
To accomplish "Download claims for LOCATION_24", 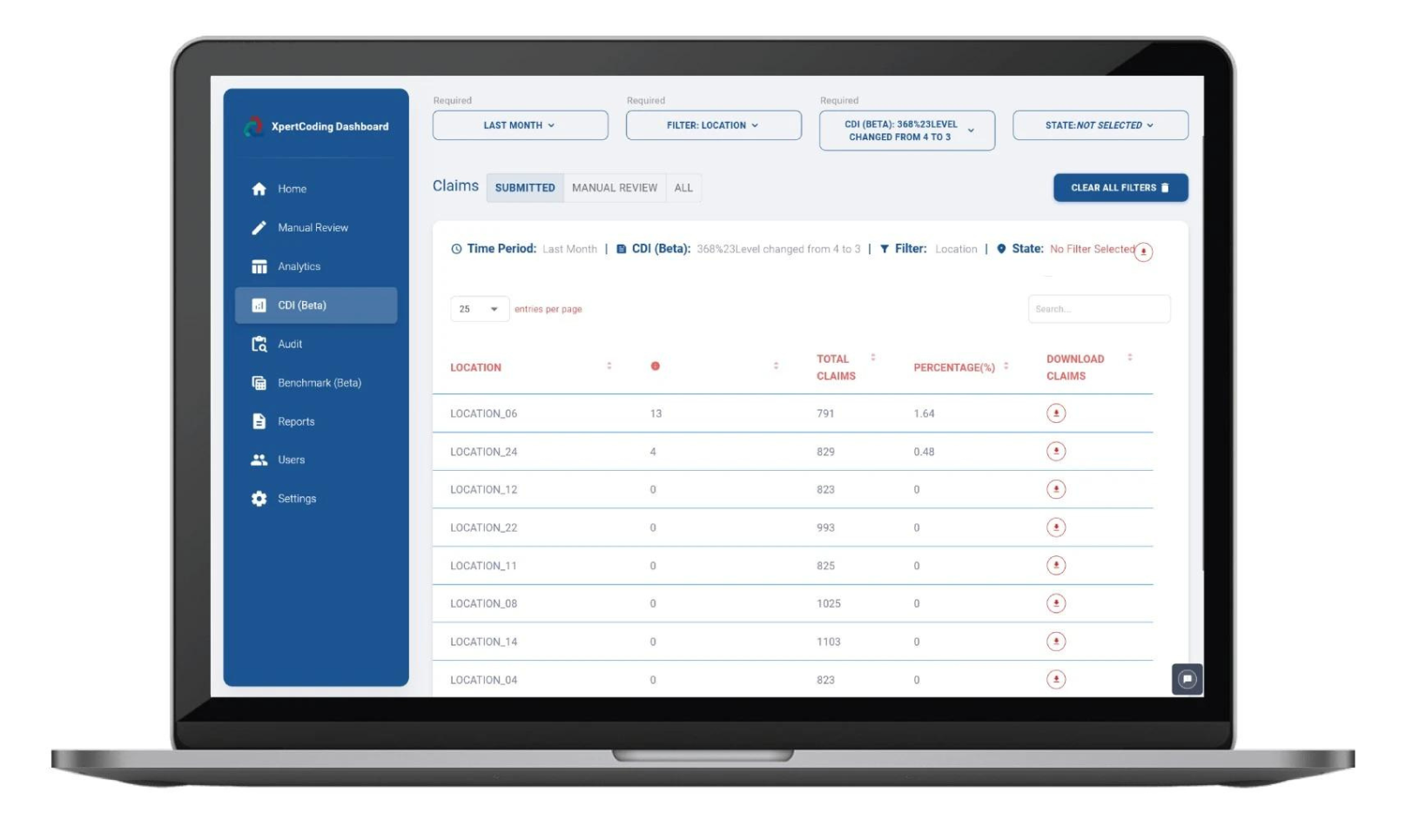I will click(x=1056, y=451).
